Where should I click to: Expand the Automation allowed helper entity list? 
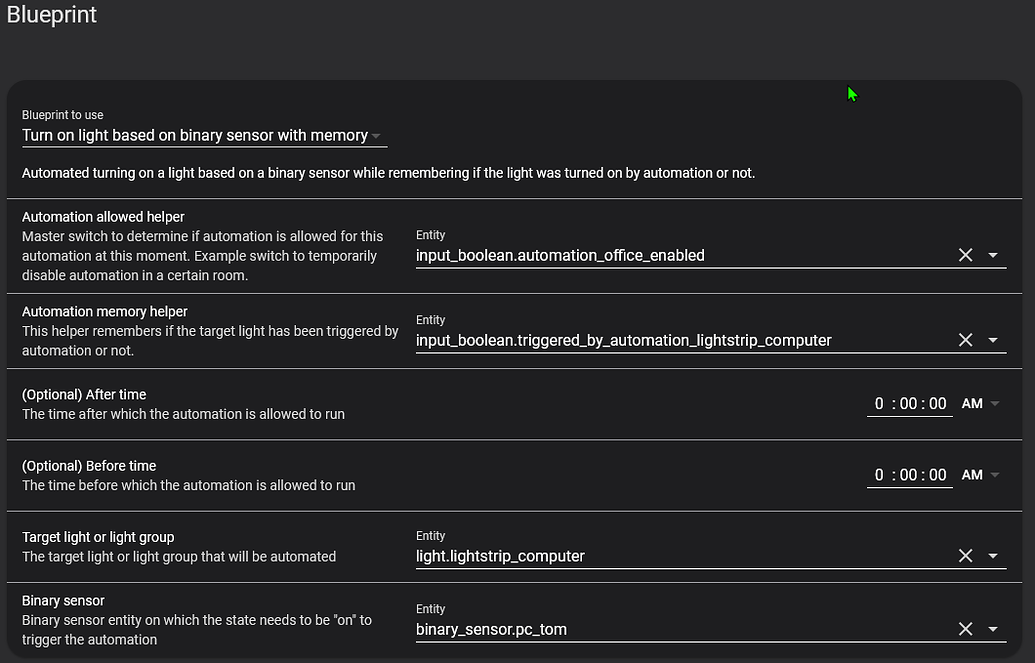click(993, 255)
